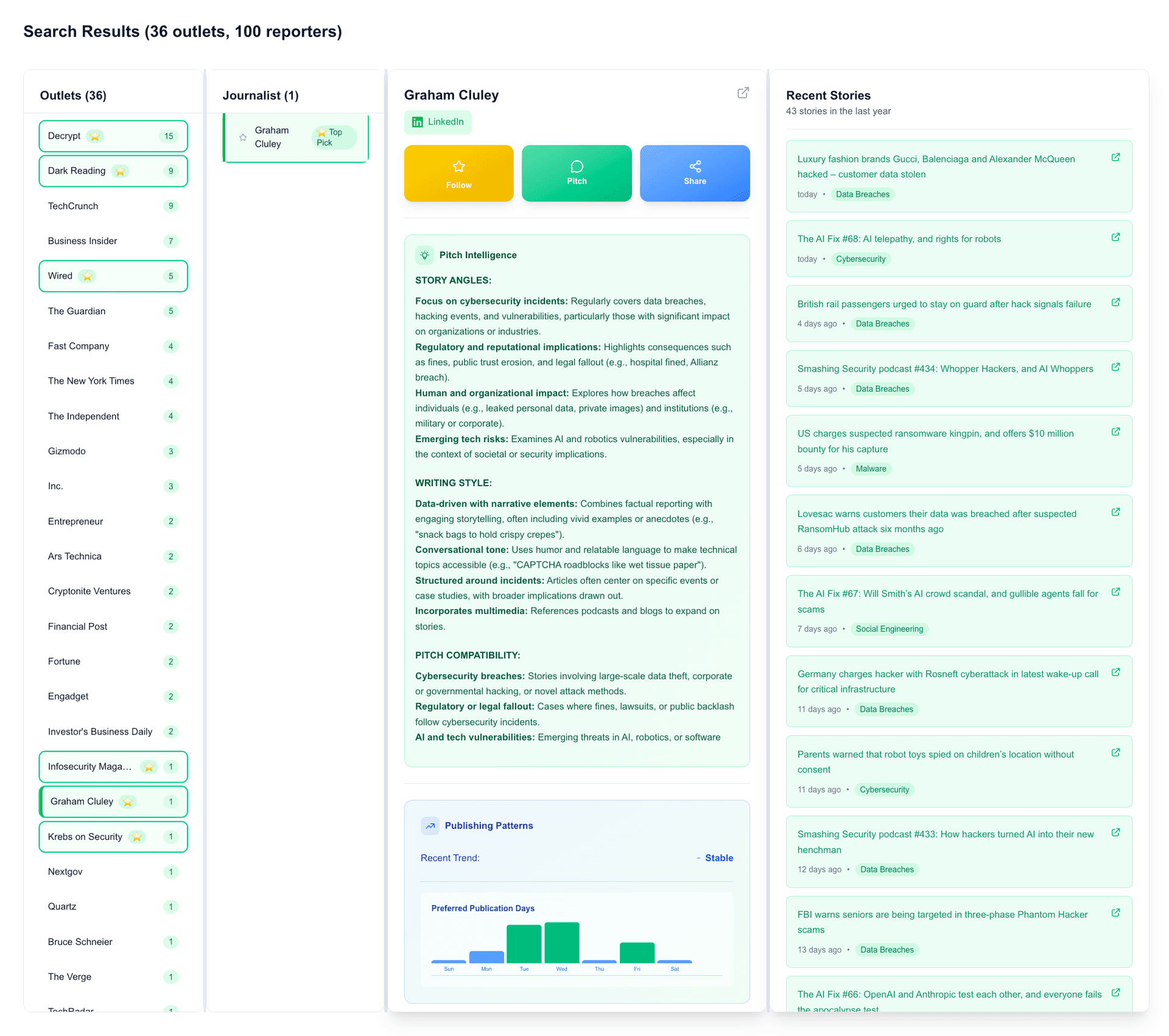Viewport: 1169px width, 1036px height.
Task: Open ransomware kingpin story external link icon
Action: pyautogui.click(x=1115, y=432)
